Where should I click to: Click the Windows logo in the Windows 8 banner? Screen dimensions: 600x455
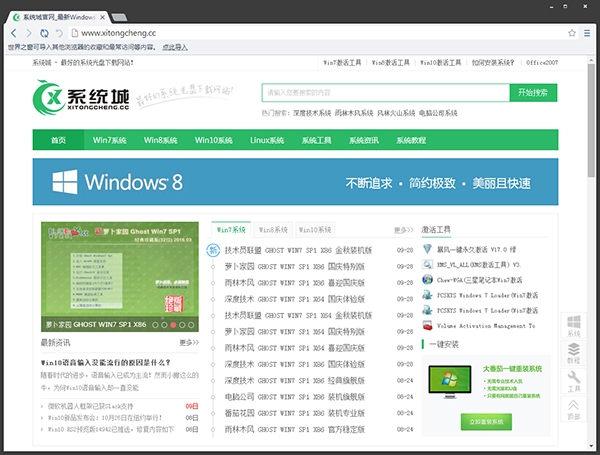(x=65, y=182)
